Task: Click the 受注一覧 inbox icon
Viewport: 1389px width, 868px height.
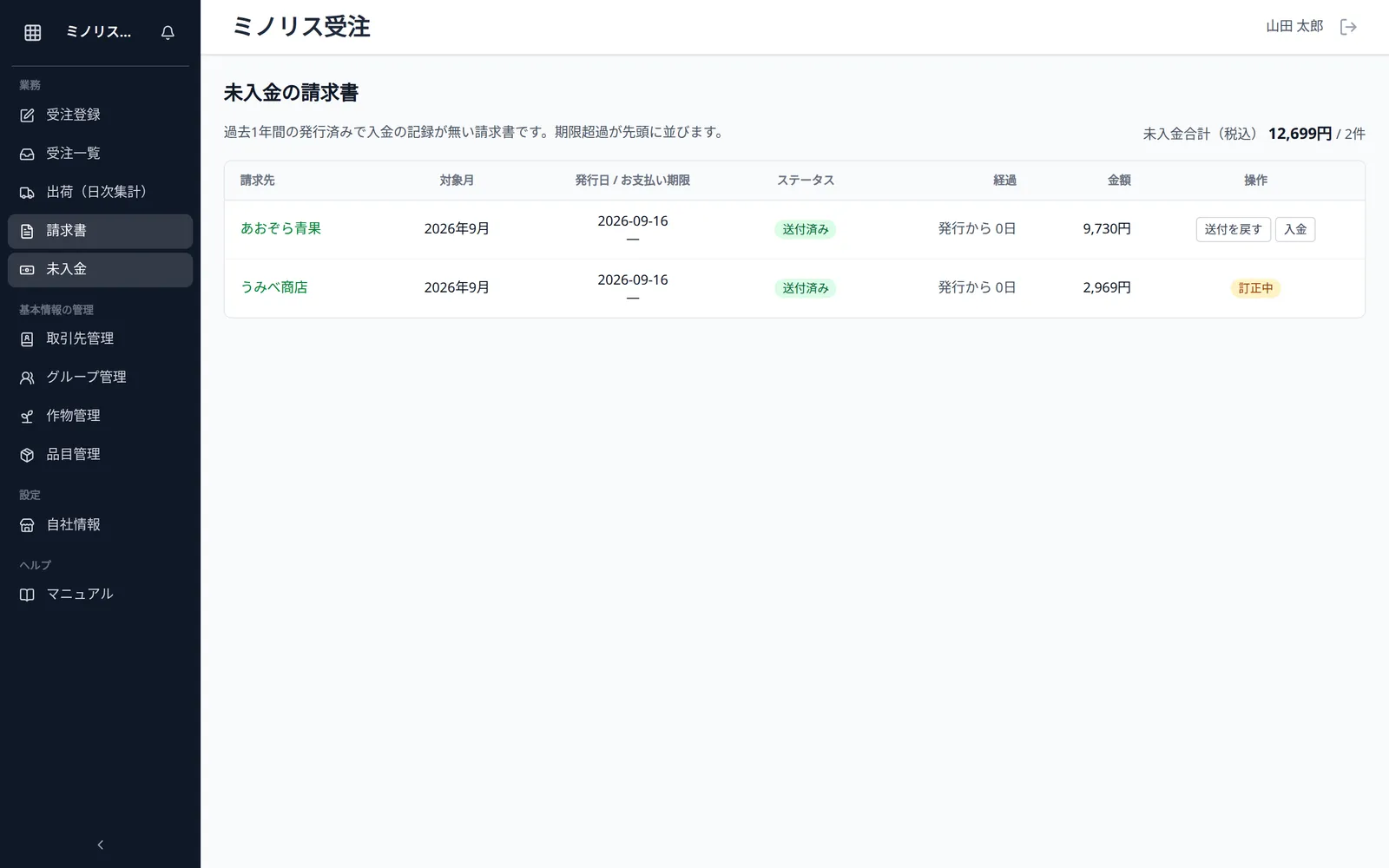Action: pos(27,154)
